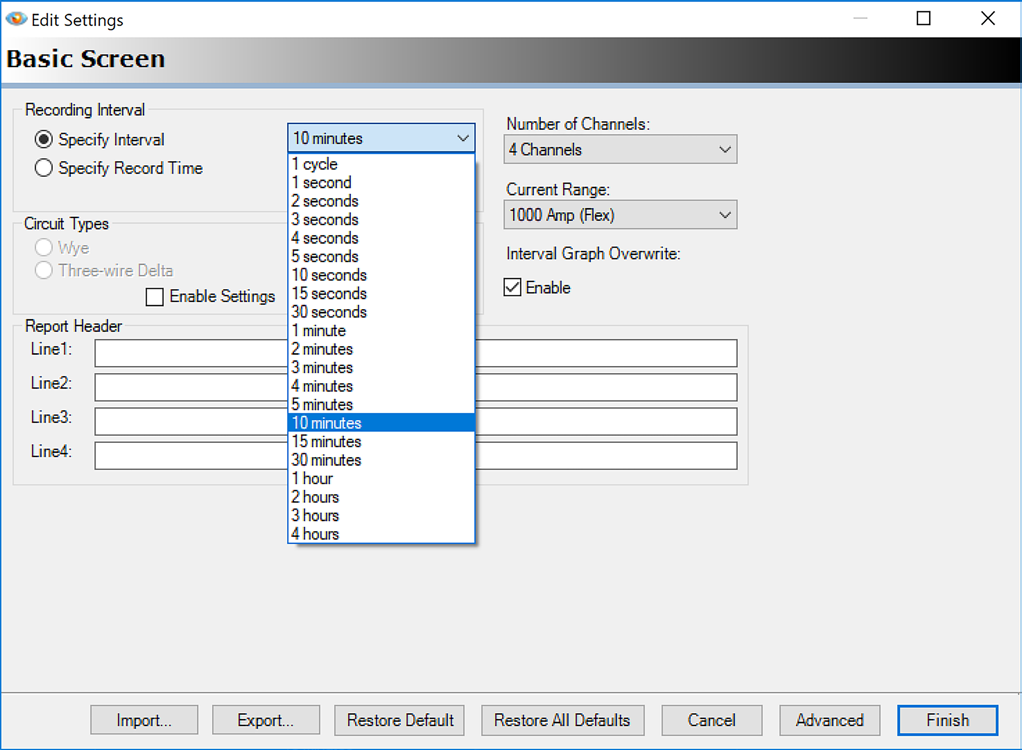Click the Import button
The height and width of the screenshot is (750, 1022).
click(x=143, y=720)
